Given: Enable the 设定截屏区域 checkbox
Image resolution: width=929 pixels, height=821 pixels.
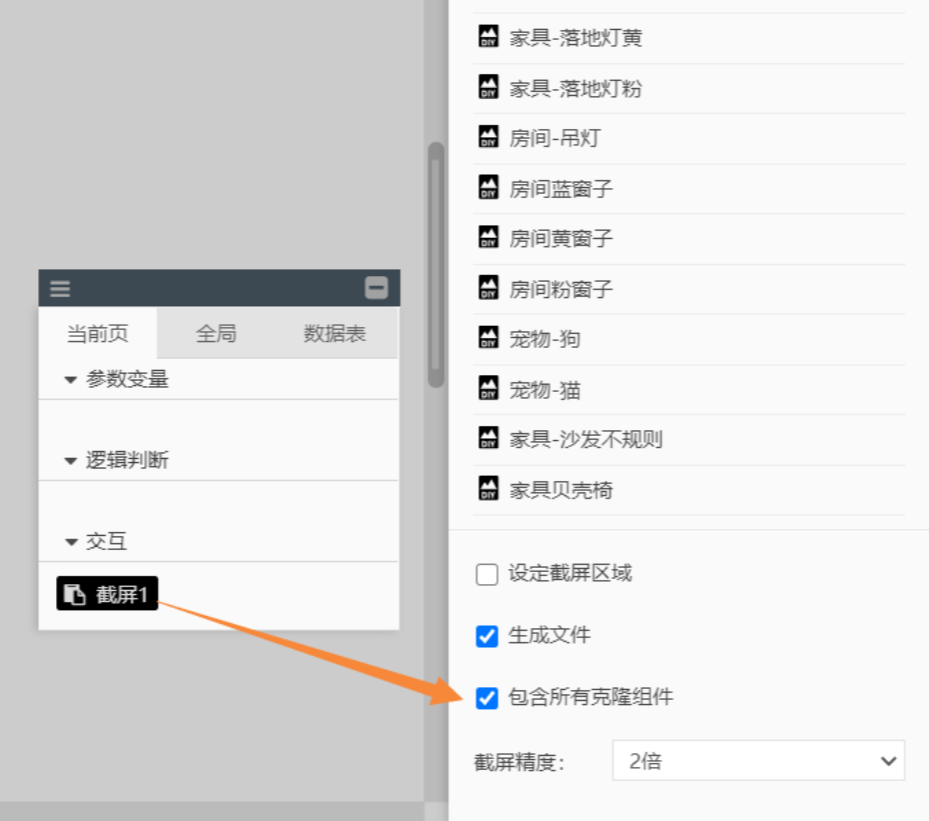Looking at the screenshot, I should (x=487, y=574).
